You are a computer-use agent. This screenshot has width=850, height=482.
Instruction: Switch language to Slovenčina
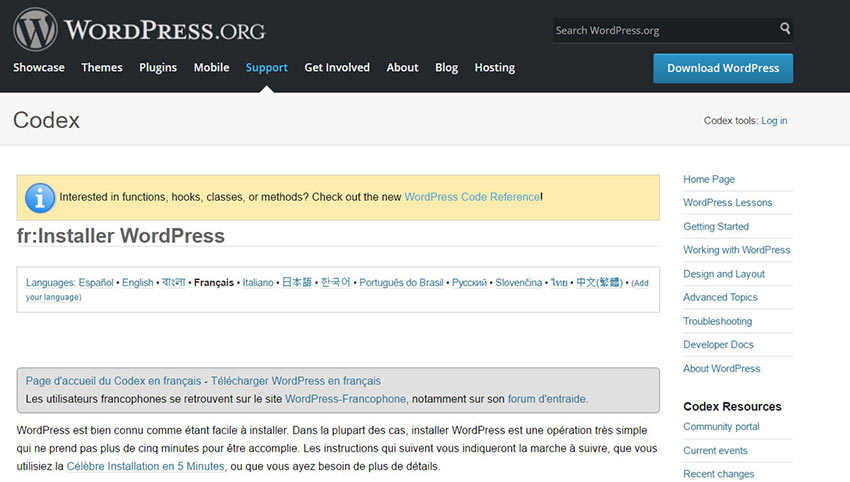pos(519,282)
